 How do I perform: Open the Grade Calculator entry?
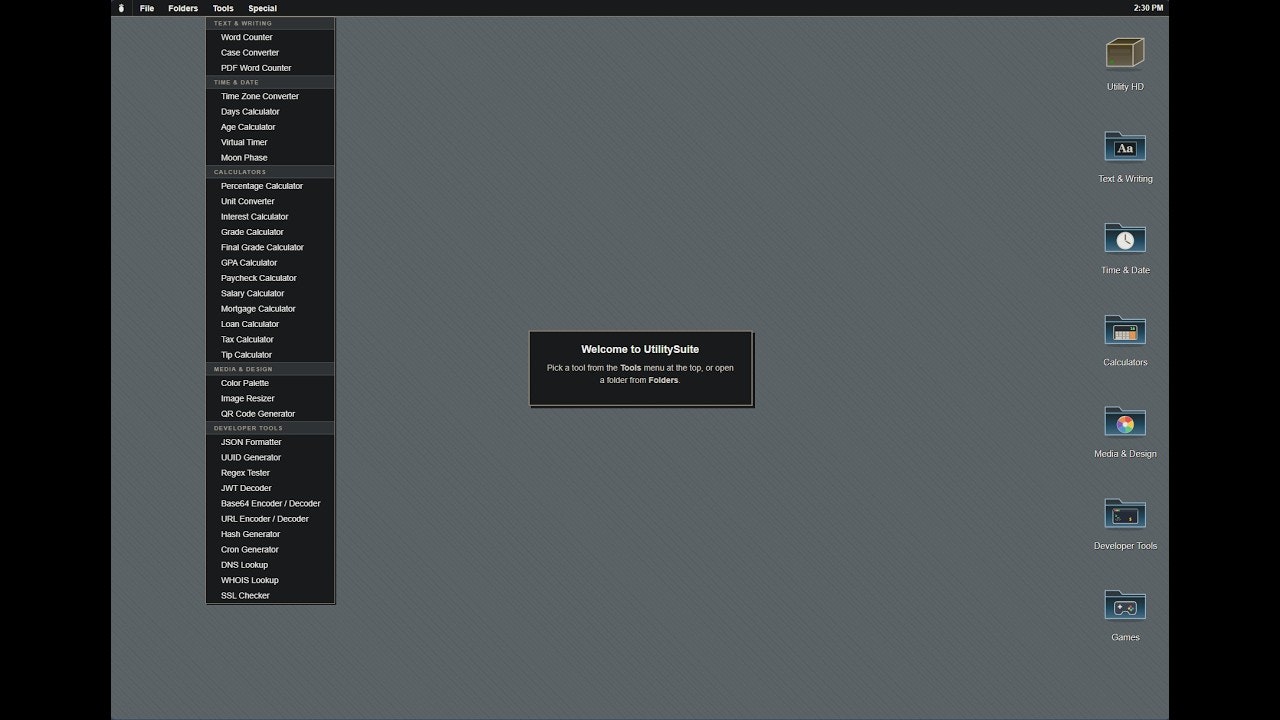pos(270,232)
